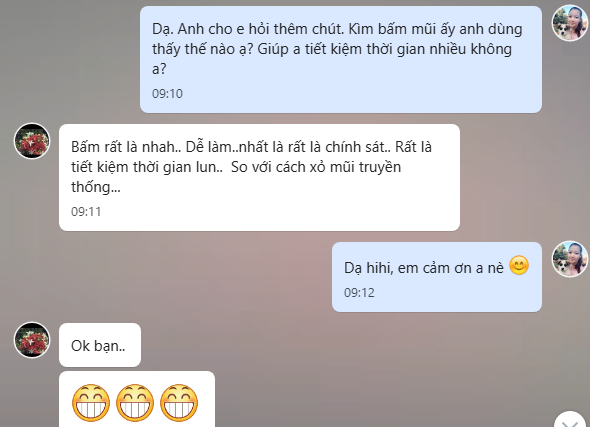590x427 pixels.
Task: Click the 09:10 timestamp
Action: [167, 94]
